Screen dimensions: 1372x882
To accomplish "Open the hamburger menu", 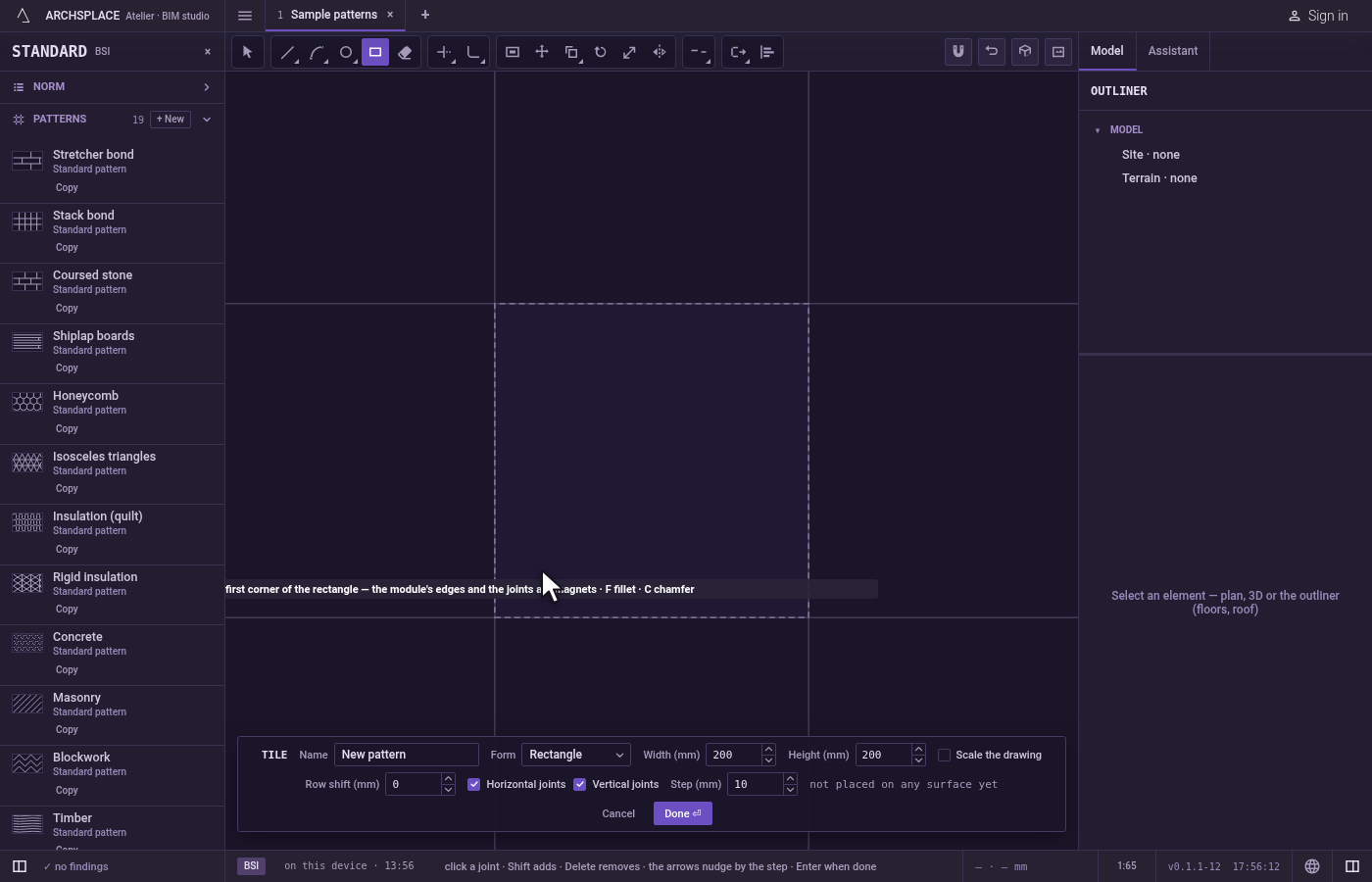I will [x=245, y=16].
